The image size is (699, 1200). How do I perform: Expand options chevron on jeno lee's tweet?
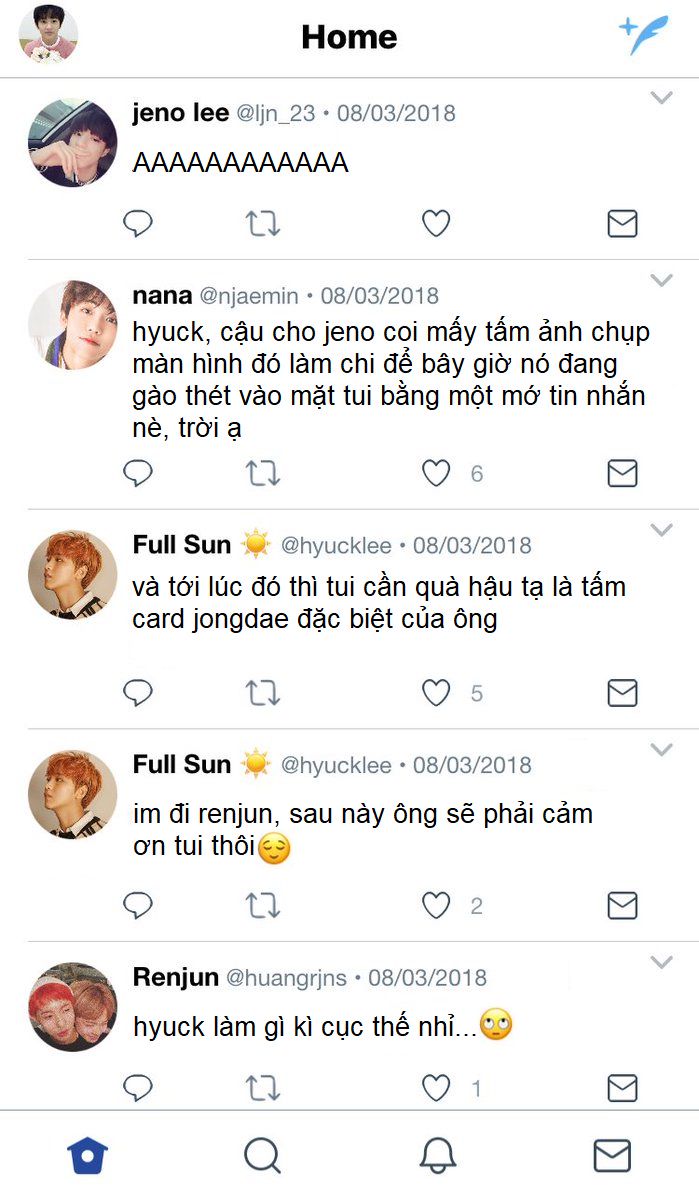[x=661, y=97]
